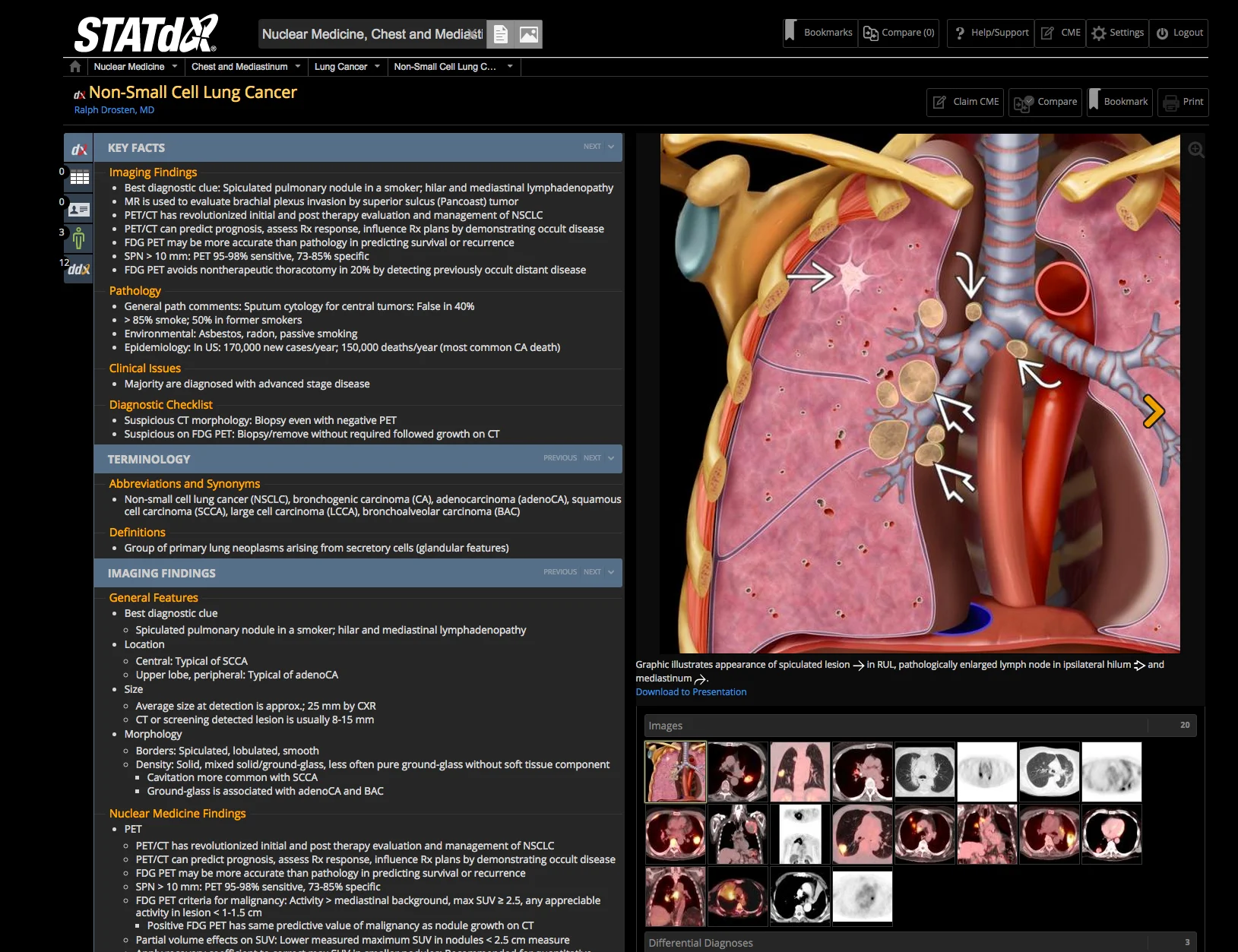This screenshot has height=952, width=1238.
Task: Open the anatomy figure sidebar icon
Action: [79, 239]
